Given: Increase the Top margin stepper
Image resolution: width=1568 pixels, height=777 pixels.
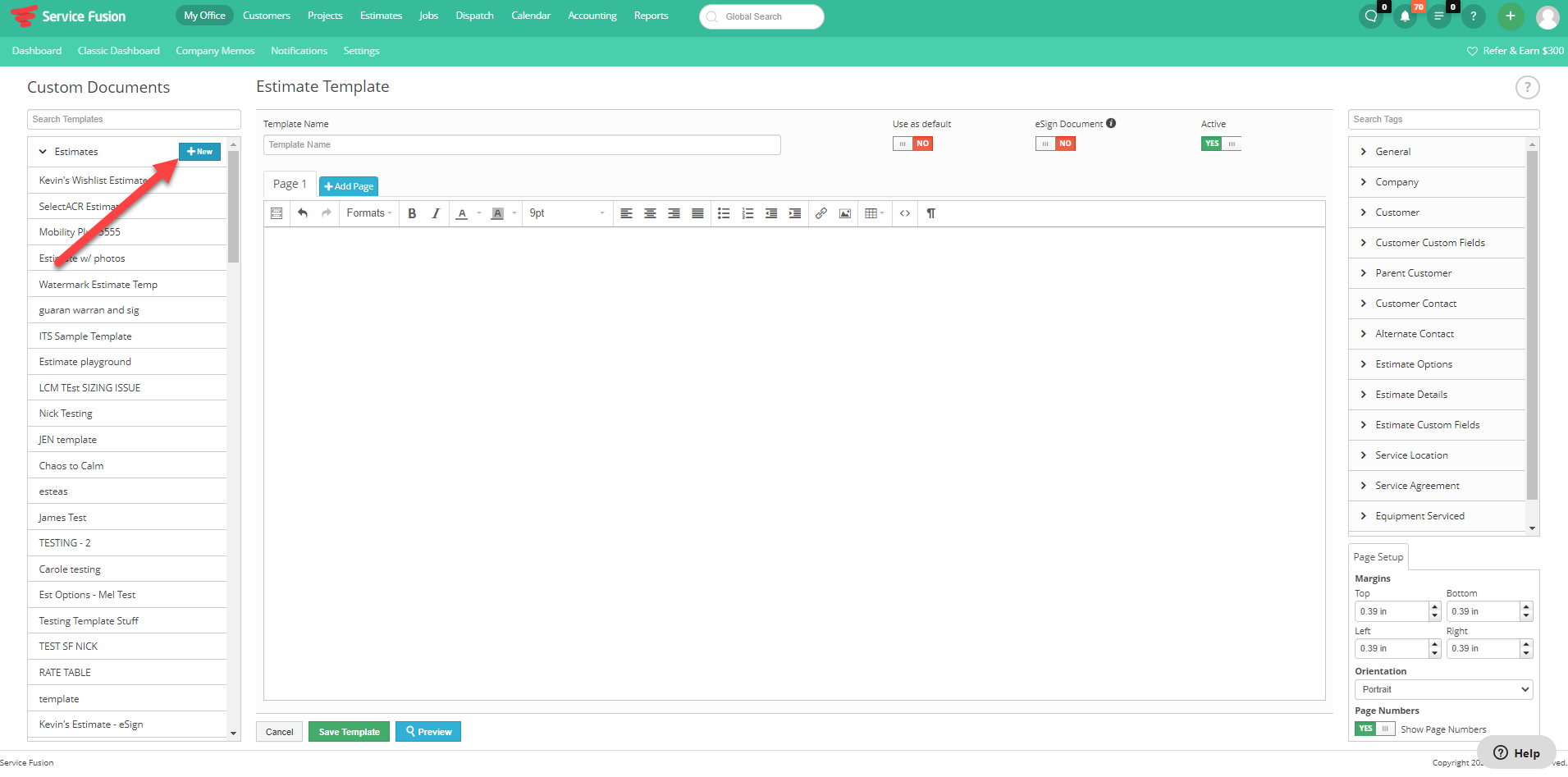Looking at the screenshot, I should [1435, 607].
